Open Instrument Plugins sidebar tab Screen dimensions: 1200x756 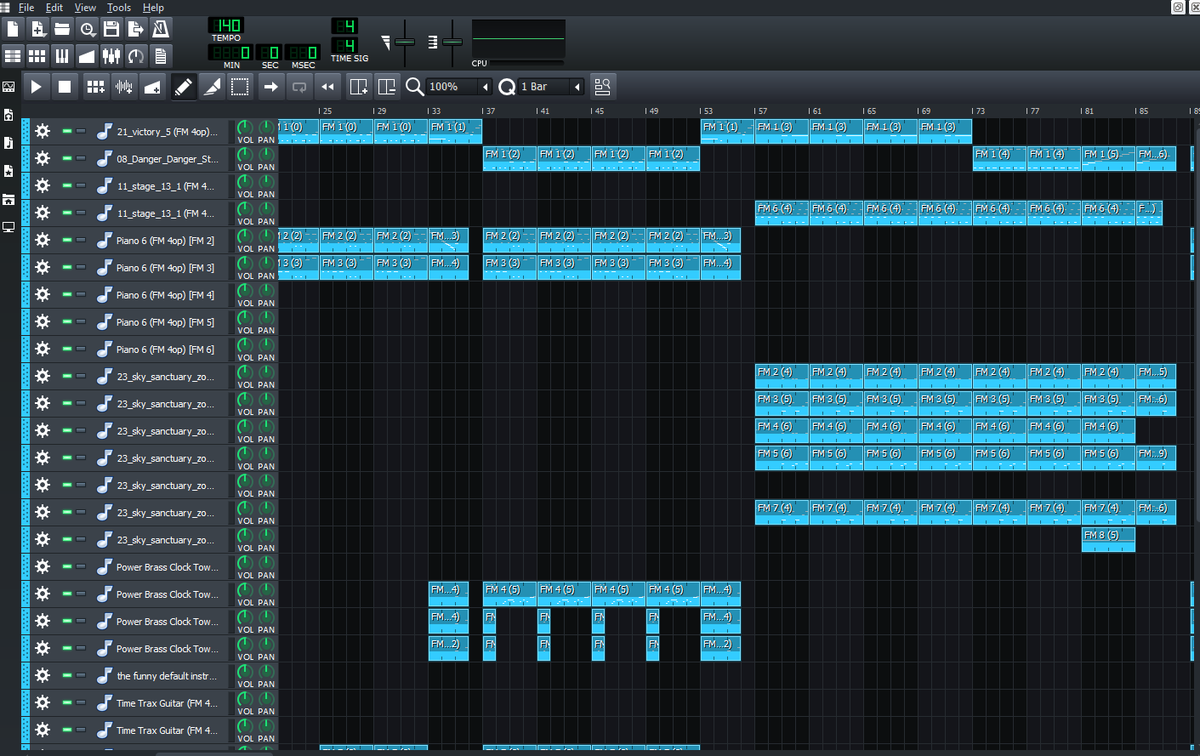pyautogui.click(x=9, y=88)
